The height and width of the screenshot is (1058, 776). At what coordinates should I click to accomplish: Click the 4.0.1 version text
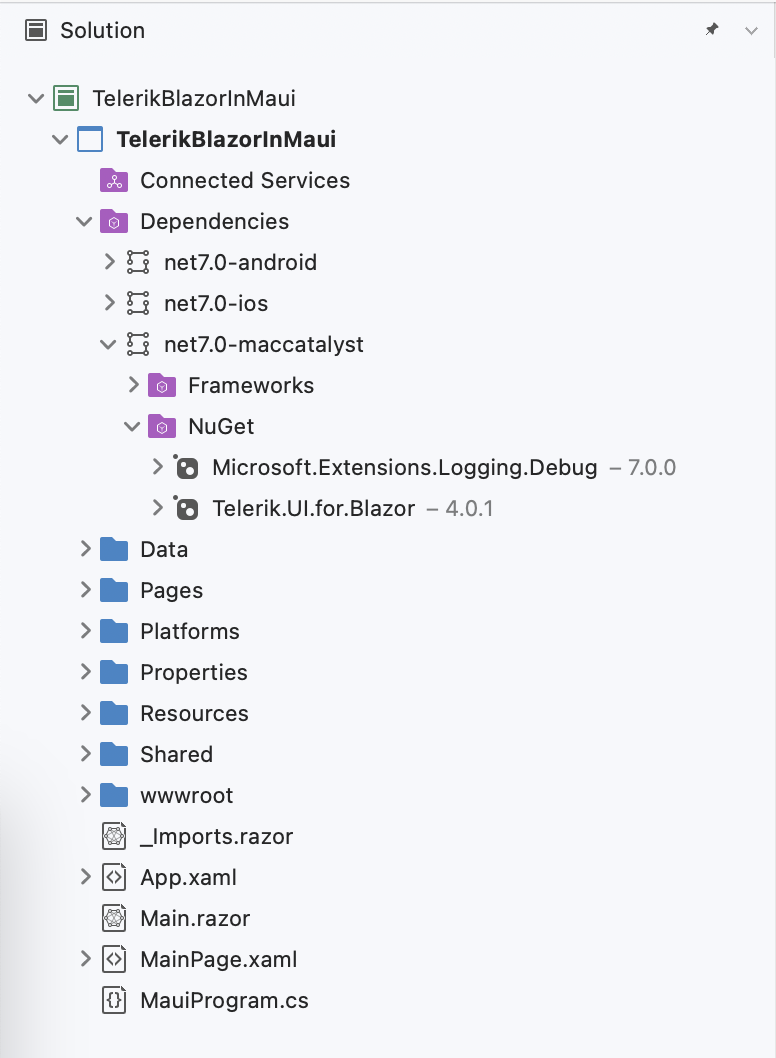point(469,508)
